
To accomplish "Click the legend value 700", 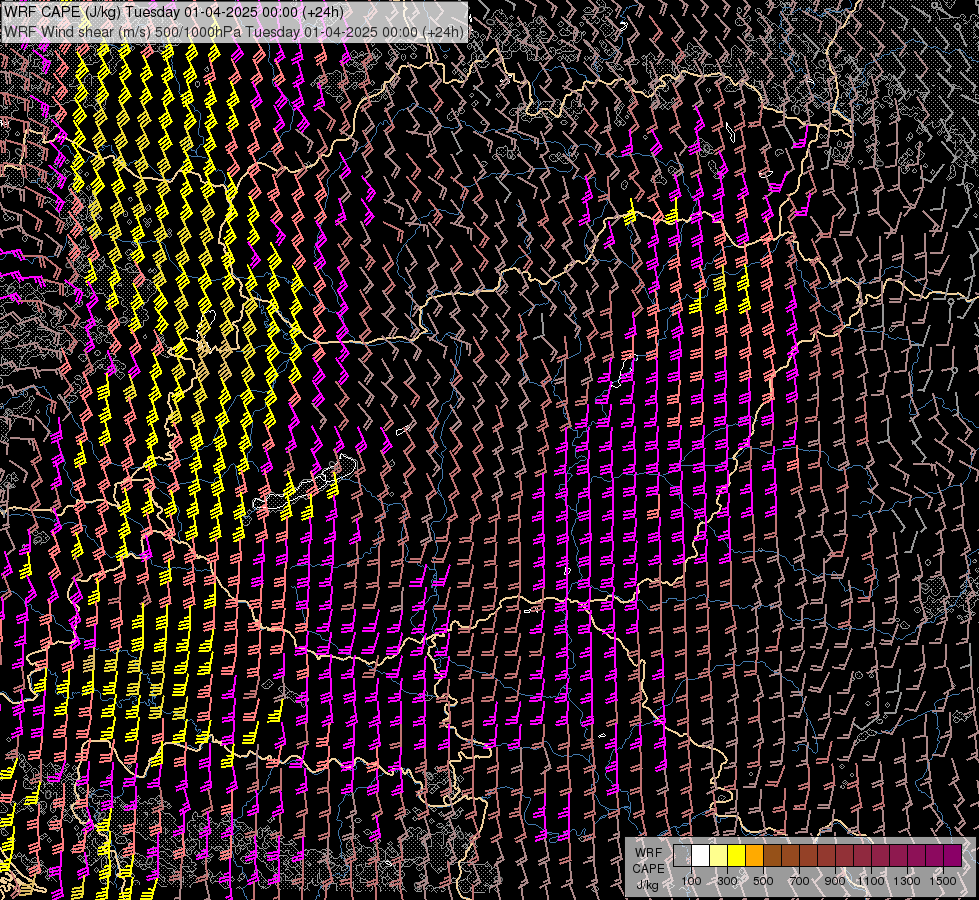I will (x=799, y=881).
